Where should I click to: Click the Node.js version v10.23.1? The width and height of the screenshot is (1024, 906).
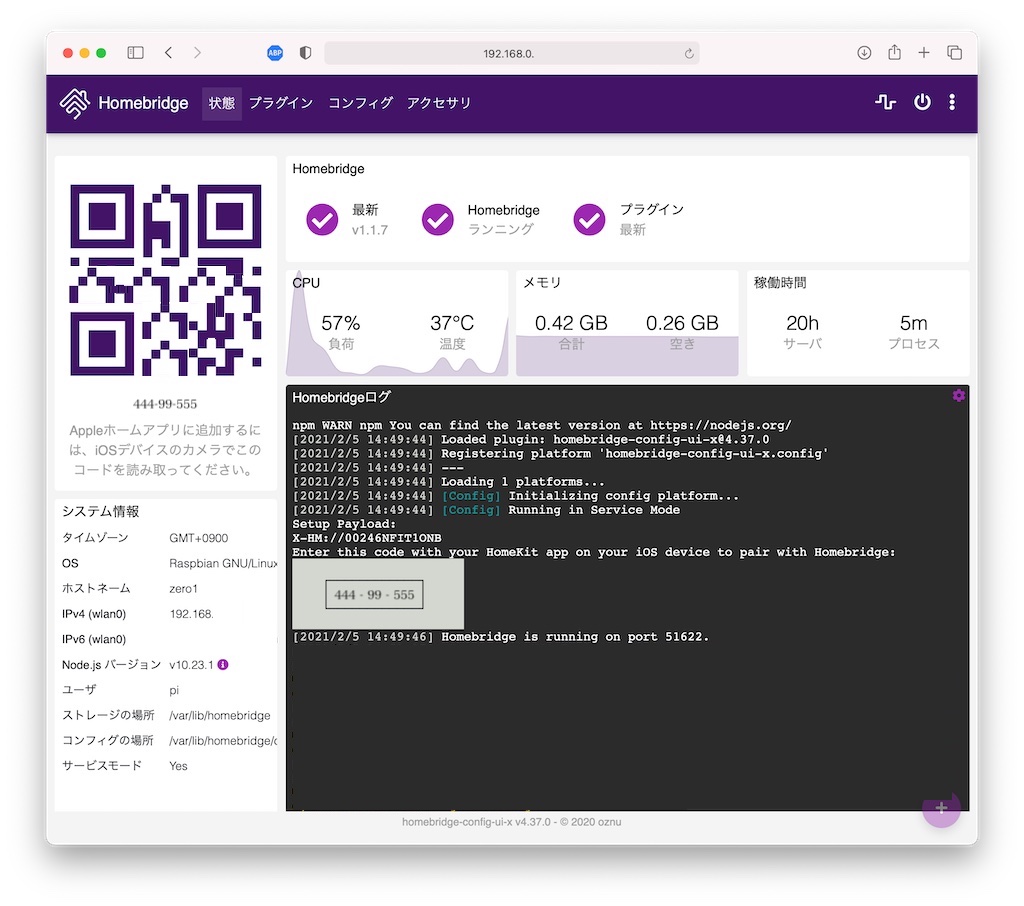point(191,665)
